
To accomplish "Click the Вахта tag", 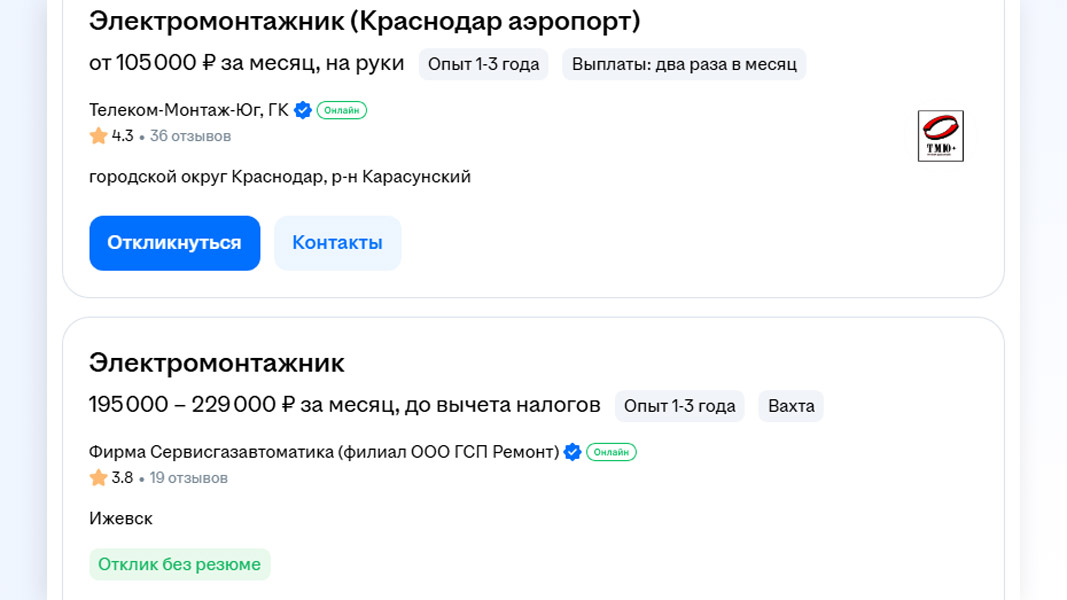I will pos(791,406).
